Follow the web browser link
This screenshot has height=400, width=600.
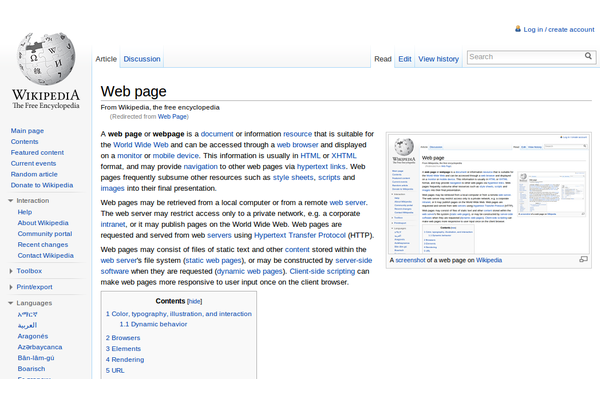tap(297, 145)
